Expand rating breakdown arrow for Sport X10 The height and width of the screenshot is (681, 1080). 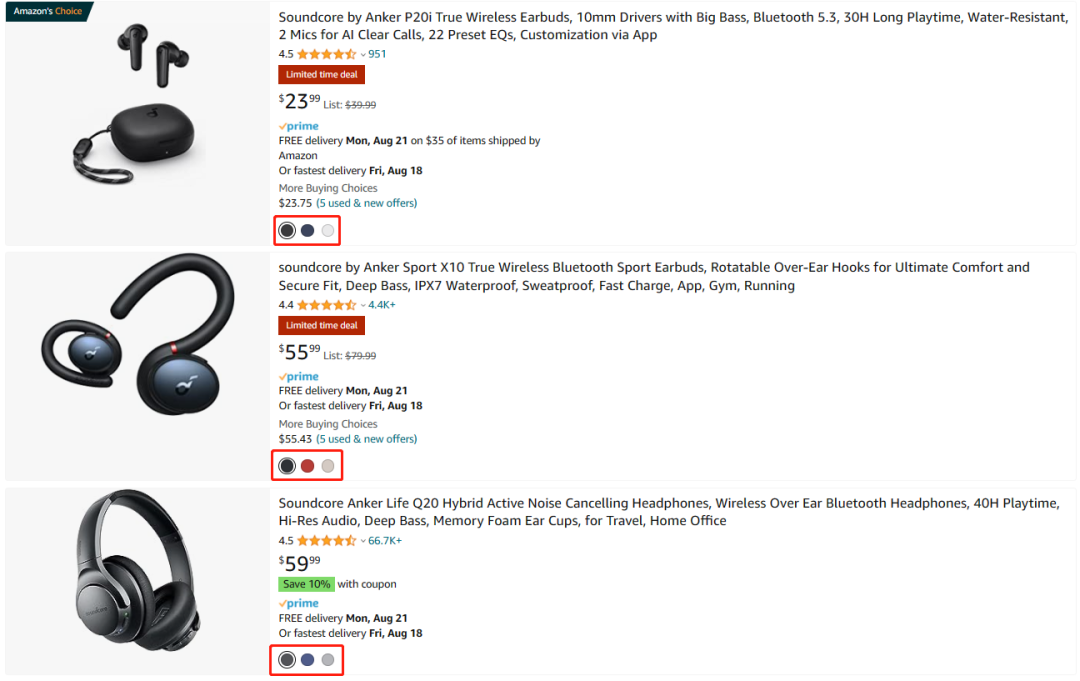click(363, 306)
